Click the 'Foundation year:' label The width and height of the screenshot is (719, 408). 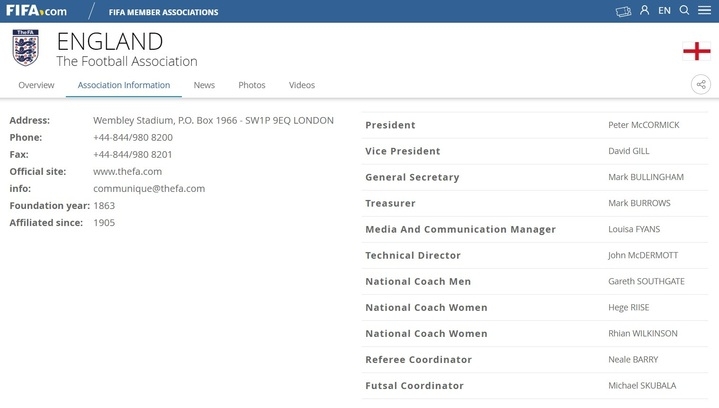click(50, 206)
